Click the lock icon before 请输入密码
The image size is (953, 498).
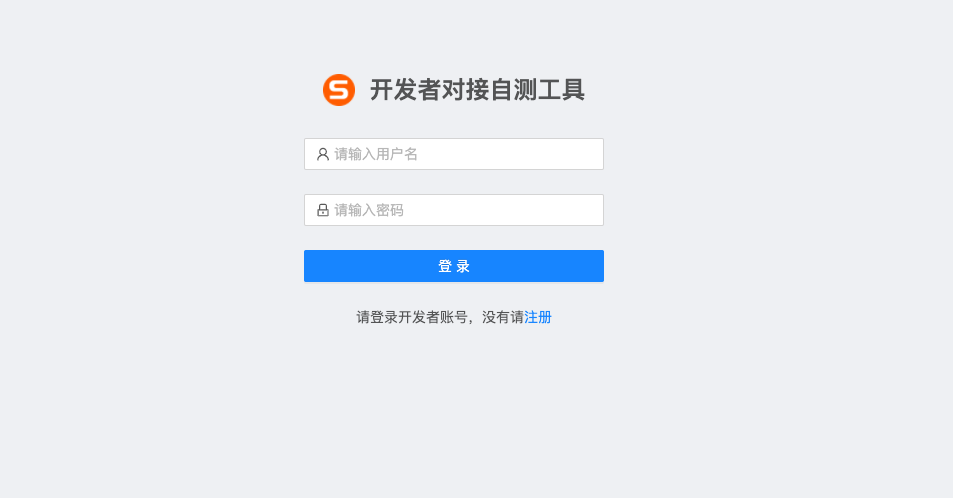pyautogui.click(x=323, y=210)
